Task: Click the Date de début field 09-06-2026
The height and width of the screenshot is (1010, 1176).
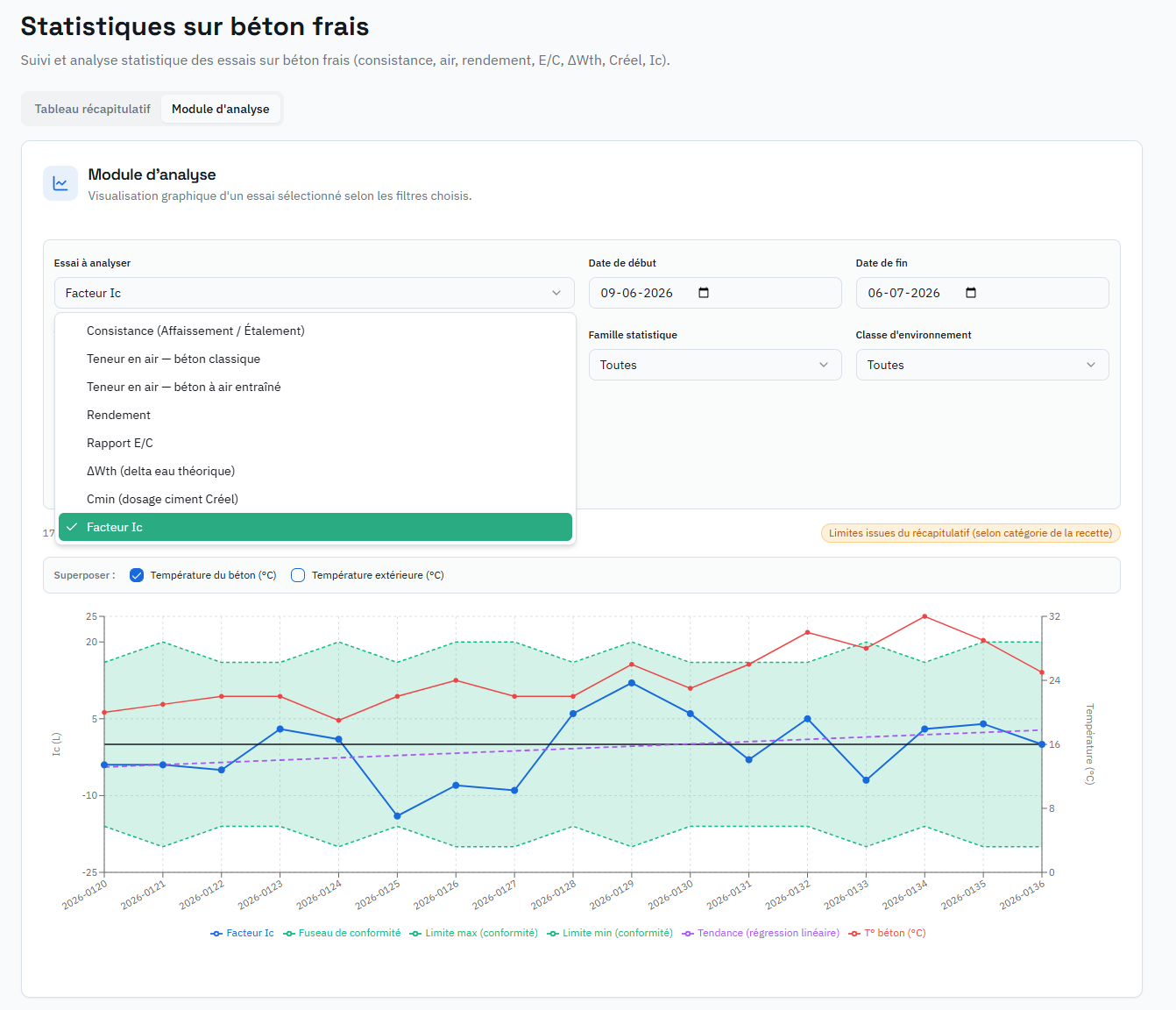Action: click(x=715, y=293)
